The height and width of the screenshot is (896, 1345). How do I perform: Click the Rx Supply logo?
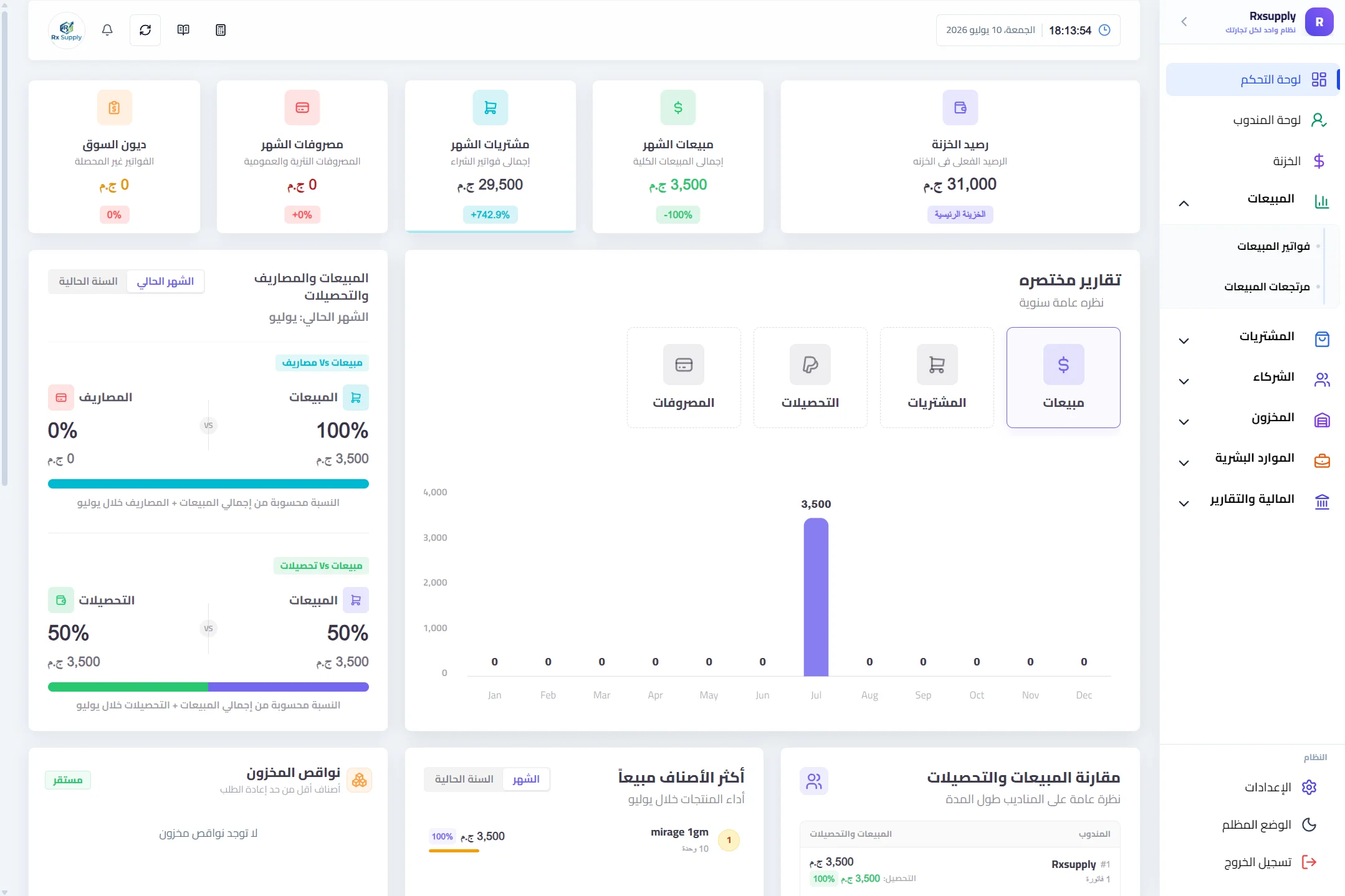67,30
